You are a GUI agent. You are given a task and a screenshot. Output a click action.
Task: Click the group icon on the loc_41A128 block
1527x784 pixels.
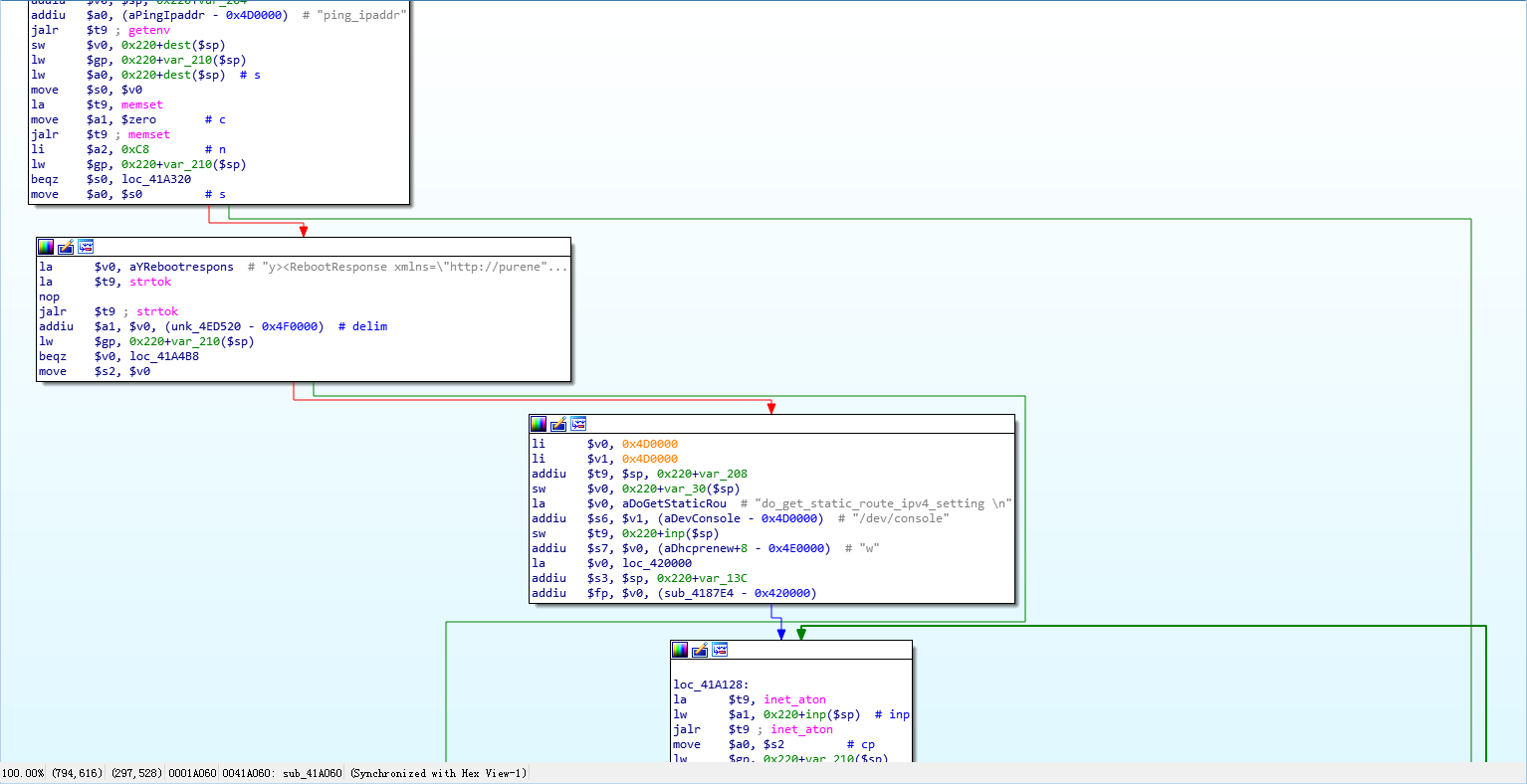[720, 650]
